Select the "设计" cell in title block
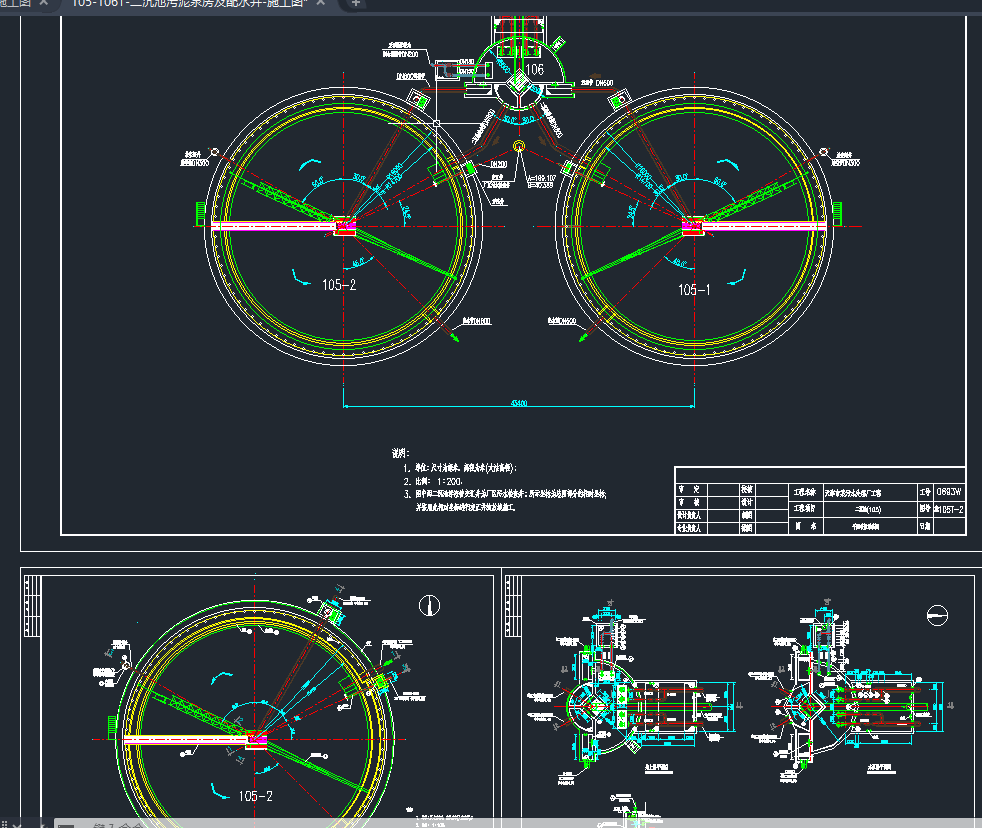The image size is (982, 828). (747, 502)
